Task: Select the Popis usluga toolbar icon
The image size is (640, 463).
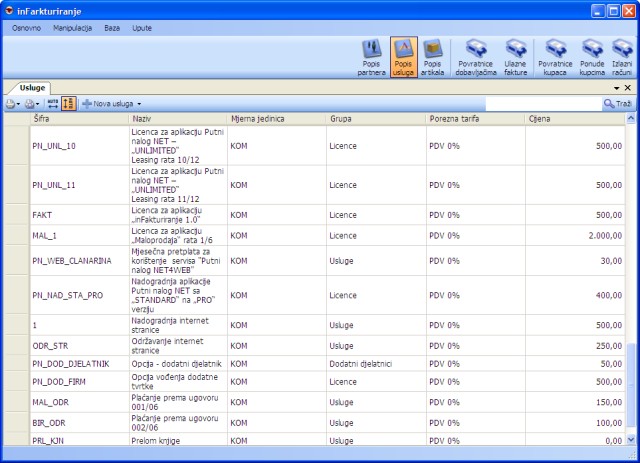Action: tap(403, 57)
